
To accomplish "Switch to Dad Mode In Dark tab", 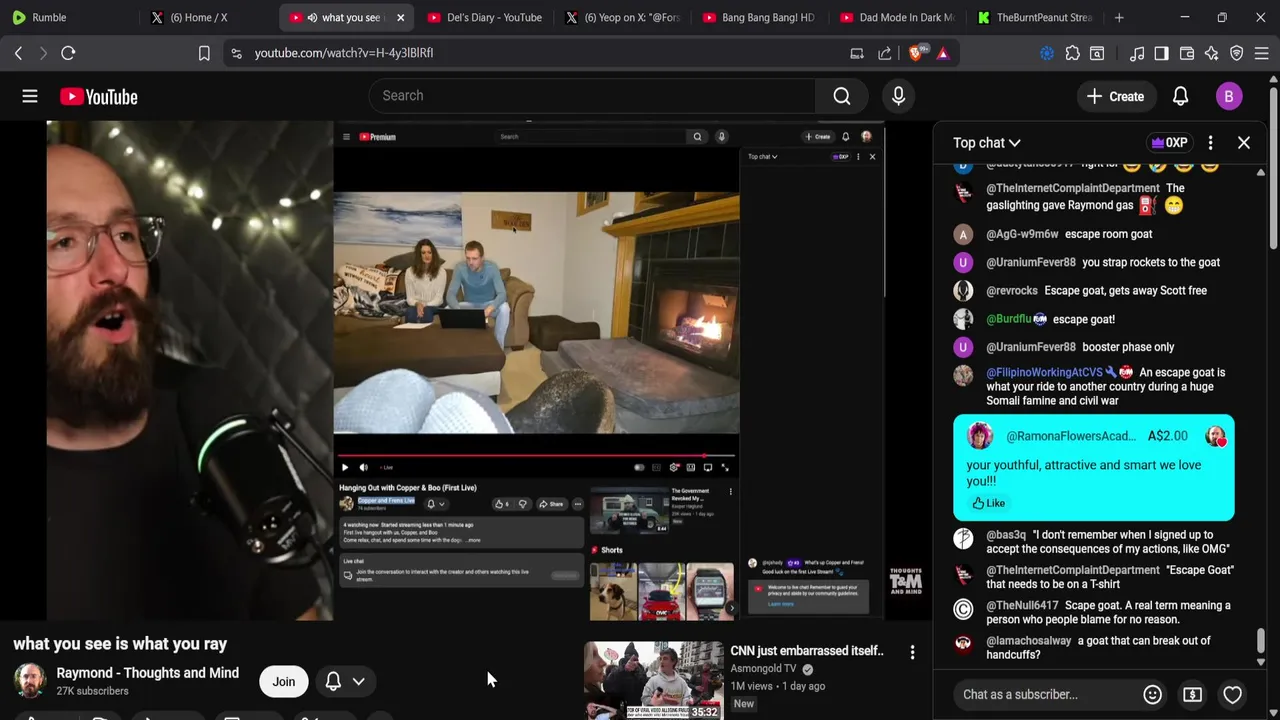I will pyautogui.click(x=898, y=17).
